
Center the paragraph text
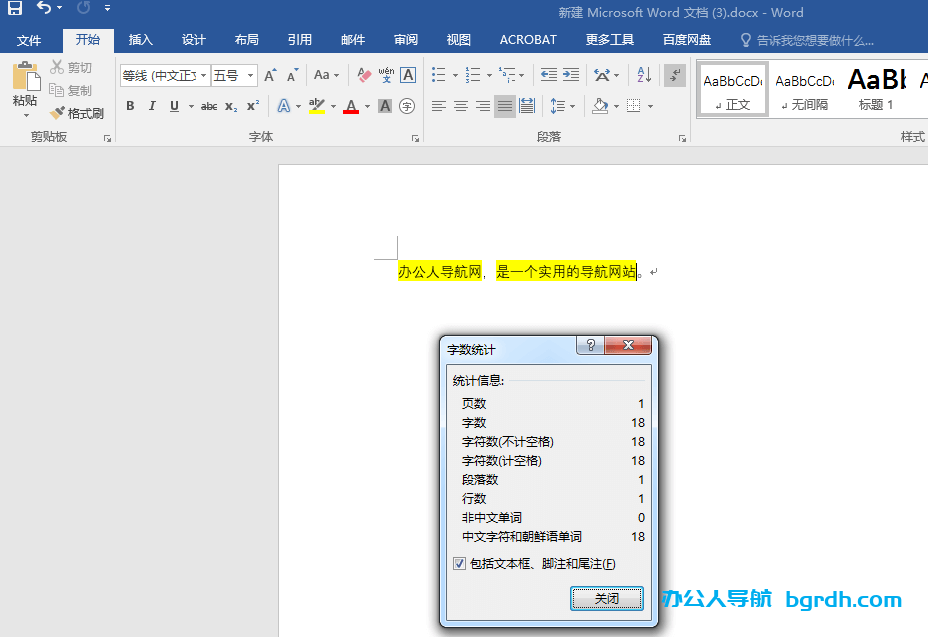pos(460,106)
